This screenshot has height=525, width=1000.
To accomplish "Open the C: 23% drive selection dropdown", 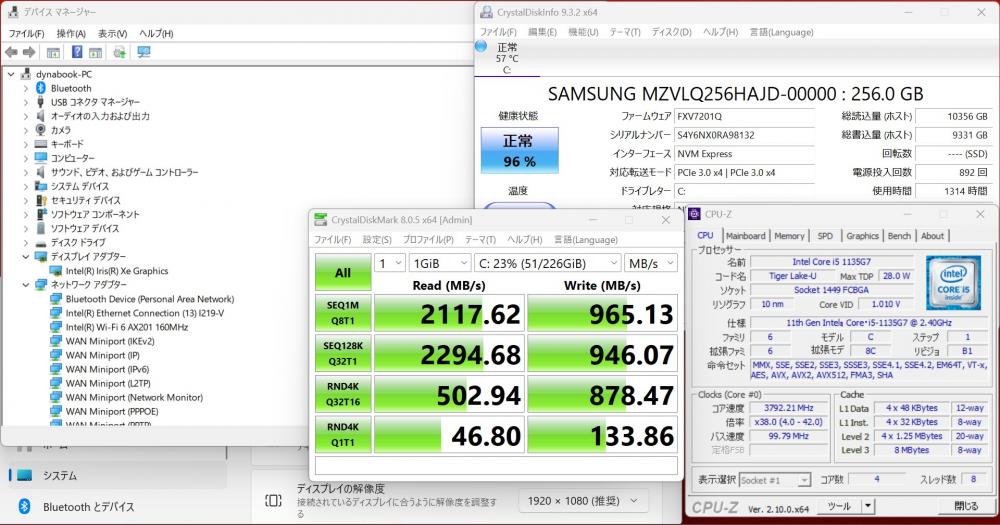I will click(547, 263).
